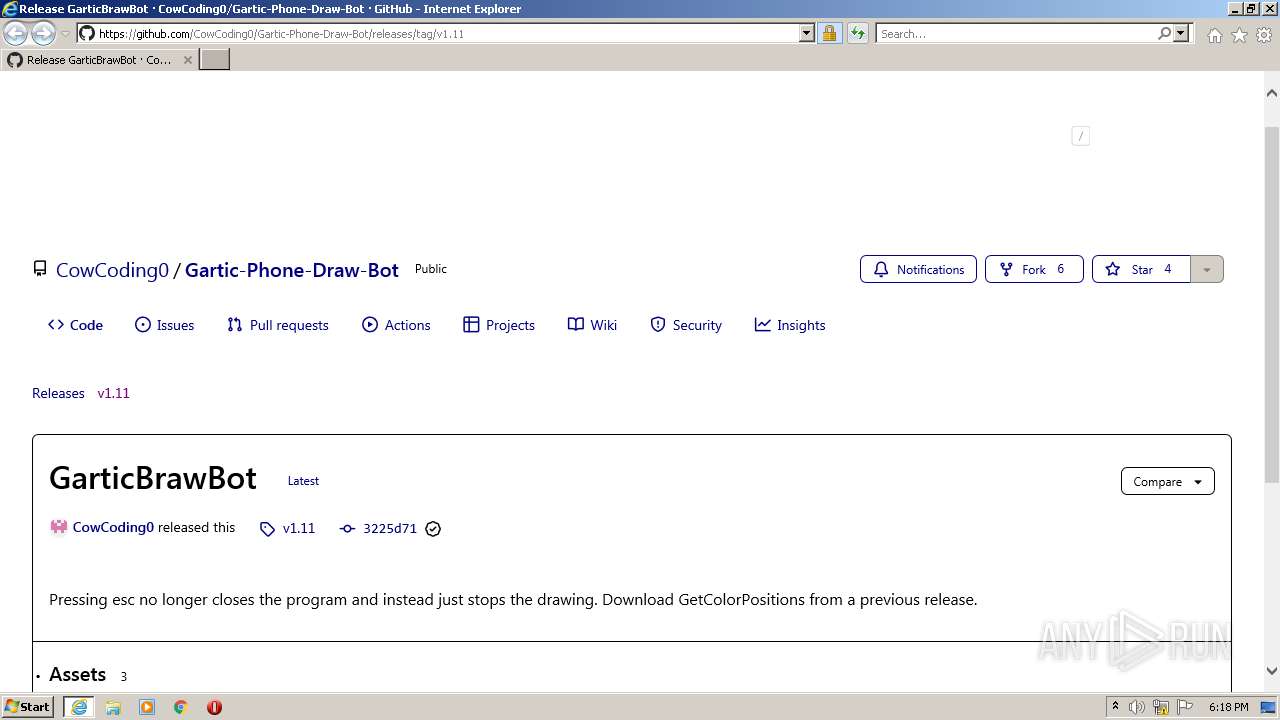The image size is (1280, 720).
Task: Click the Notifications button
Action: click(x=918, y=270)
